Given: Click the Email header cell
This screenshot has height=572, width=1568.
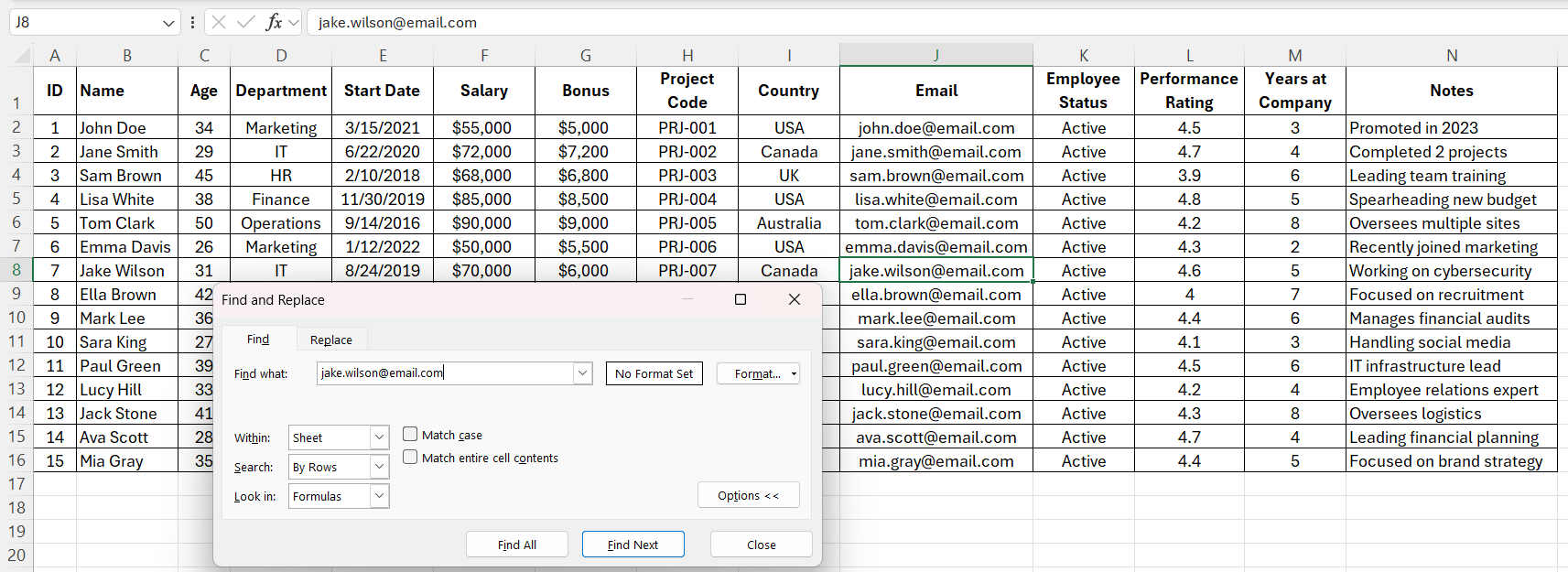Looking at the screenshot, I should click(x=936, y=91).
